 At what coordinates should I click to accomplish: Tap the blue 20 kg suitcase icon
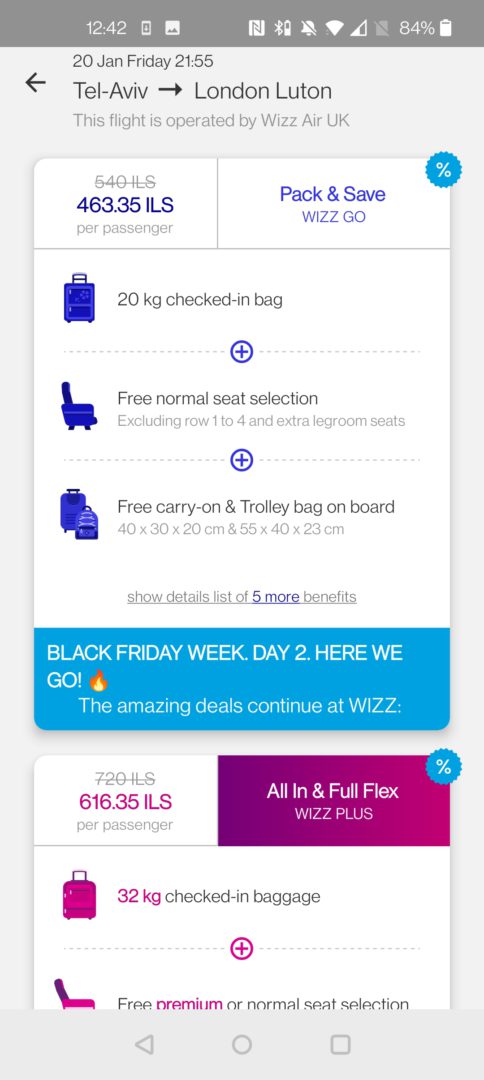click(x=79, y=298)
